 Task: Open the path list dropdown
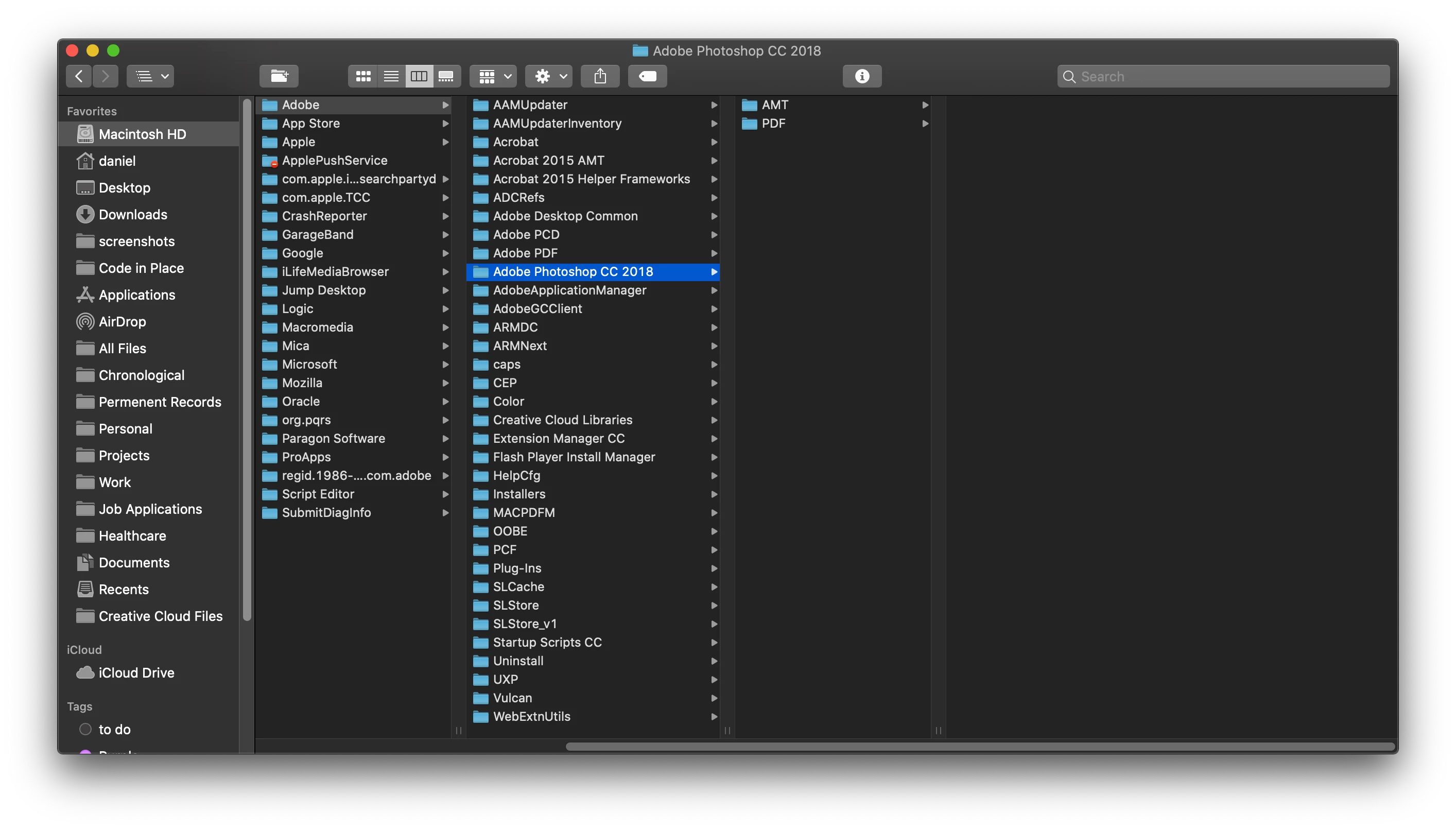point(150,76)
